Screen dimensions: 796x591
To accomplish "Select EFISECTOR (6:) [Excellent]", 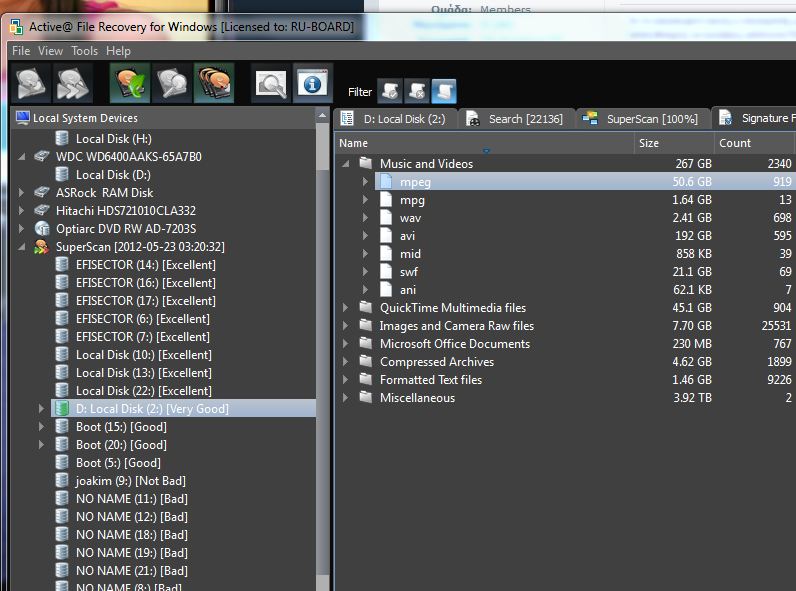I will [143, 319].
